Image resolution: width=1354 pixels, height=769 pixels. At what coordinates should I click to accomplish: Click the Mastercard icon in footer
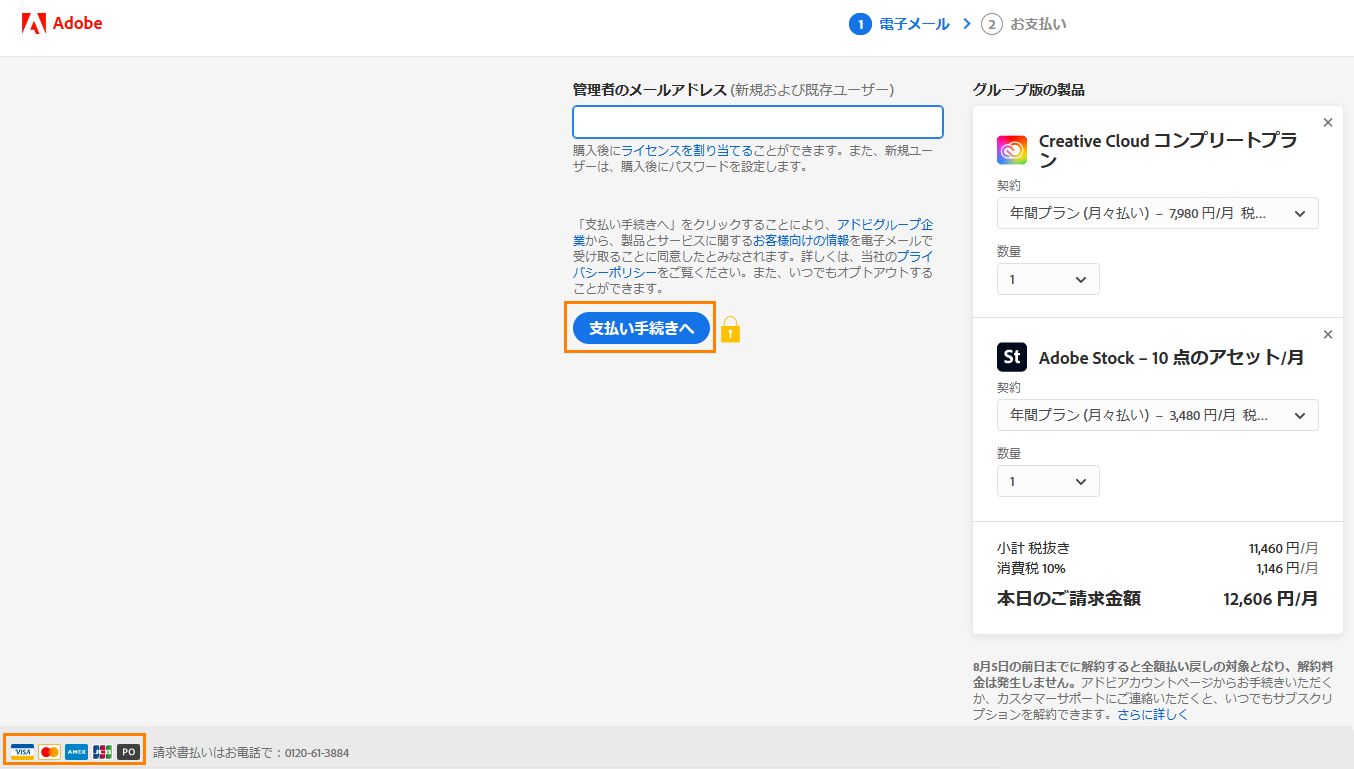(x=49, y=752)
